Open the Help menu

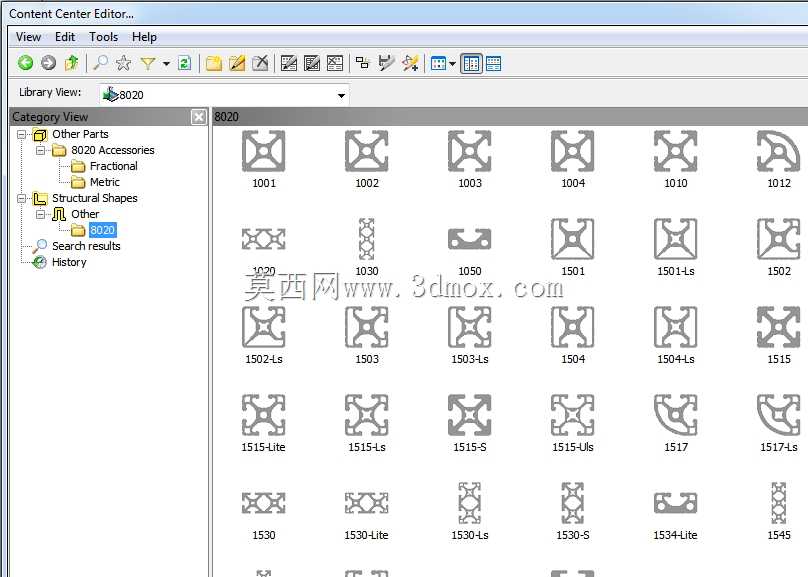pyautogui.click(x=144, y=37)
